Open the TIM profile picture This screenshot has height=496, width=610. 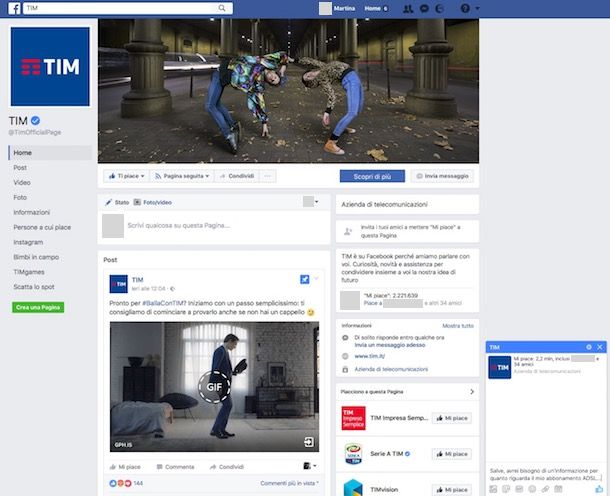[x=50, y=67]
